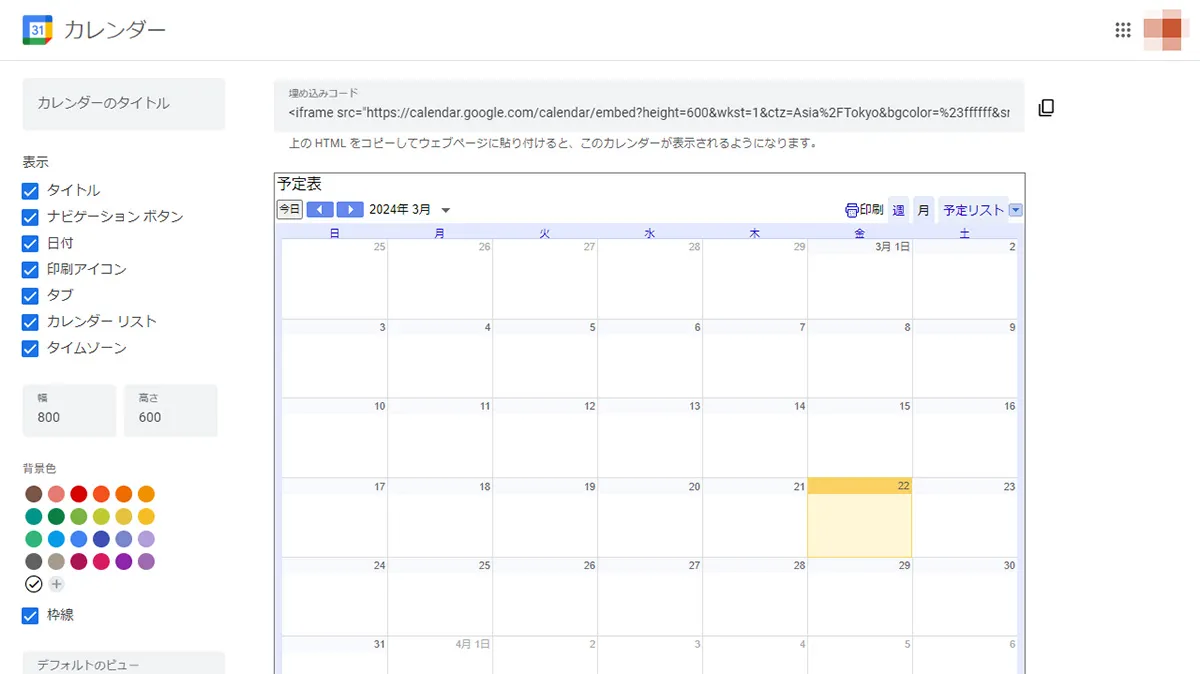
Task: Open the Google apps grid
Action: pos(1123,30)
